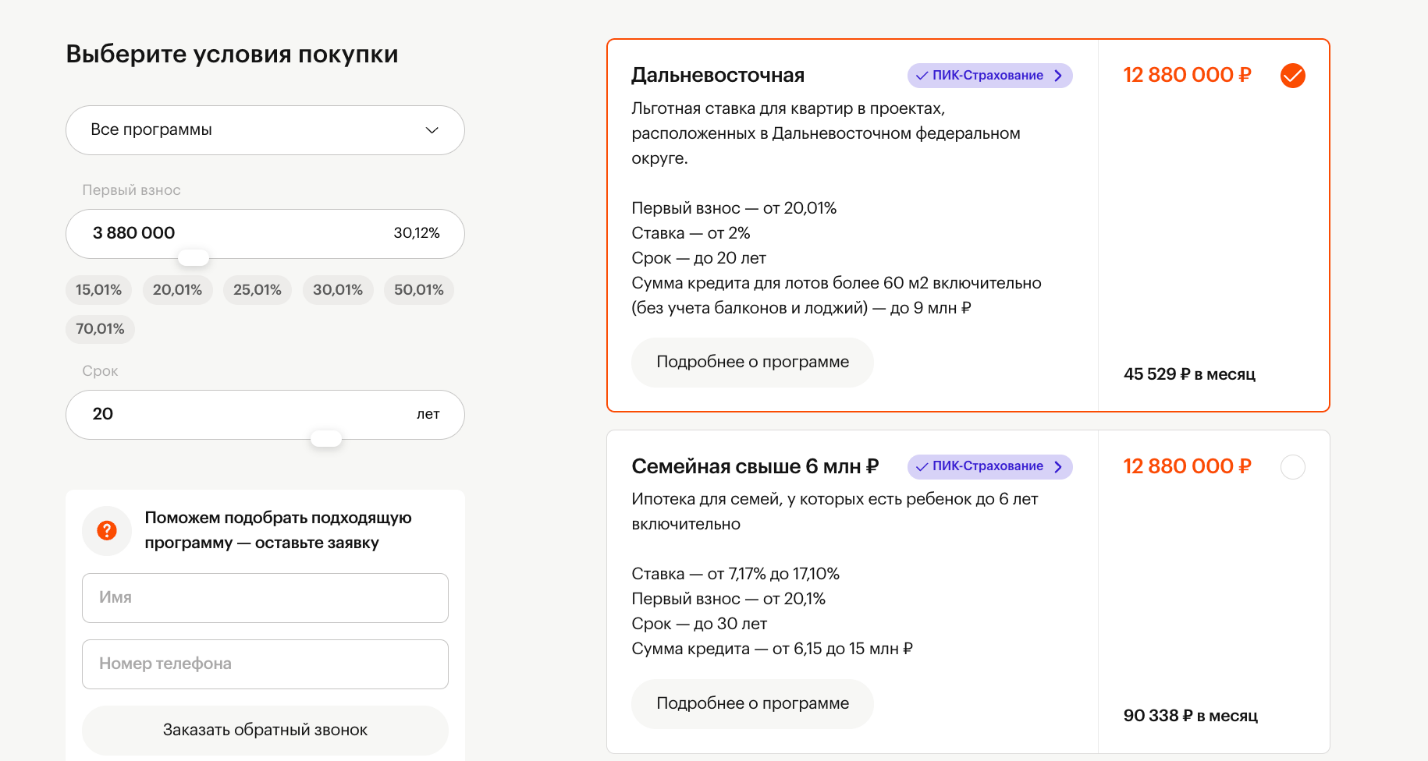Click checkmark icon in Дальневосточная insurance badge
Image resolution: width=1428 pixels, height=761 pixels.
coord(921,76)
